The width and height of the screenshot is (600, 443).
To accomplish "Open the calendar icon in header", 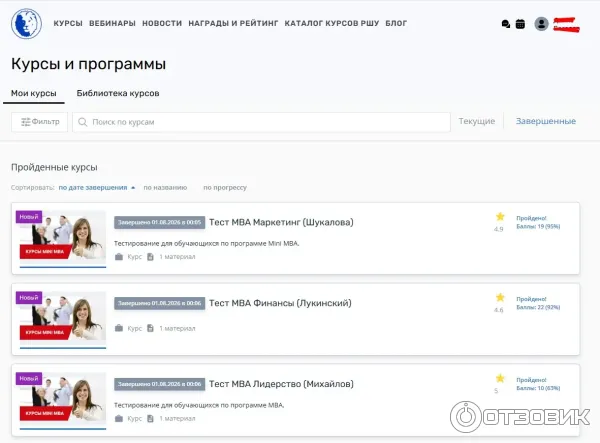I will point(520,24).
